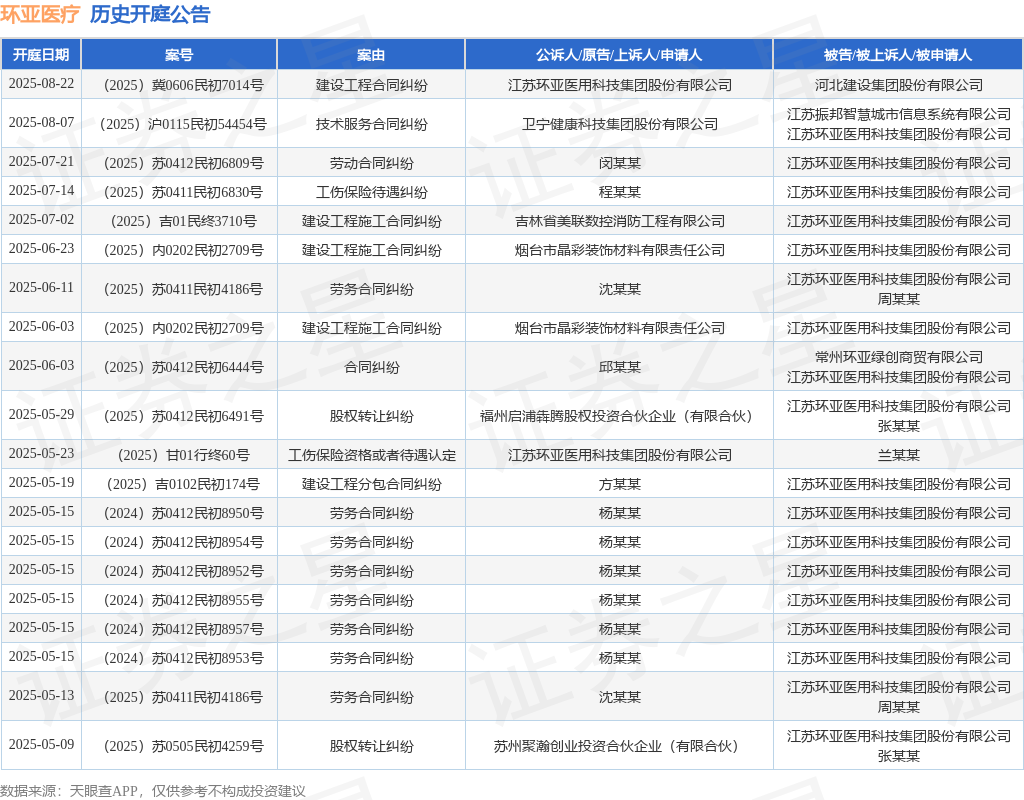Click plaintiff 卫宁健康科技集团股份有限公司

tap(620, 124)
